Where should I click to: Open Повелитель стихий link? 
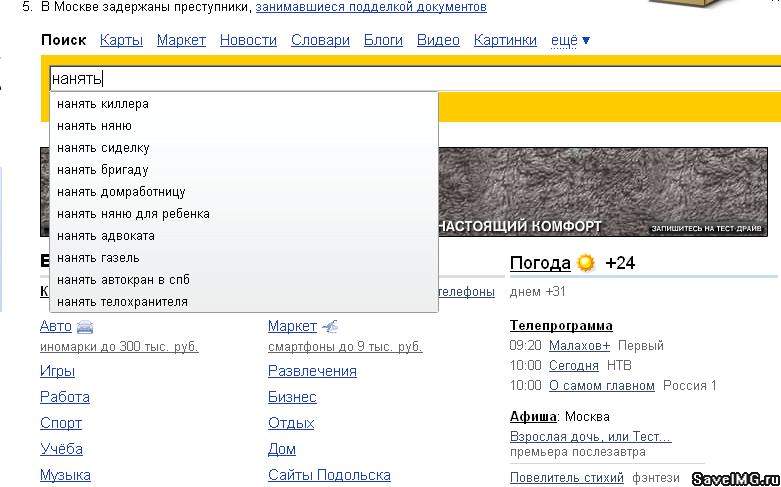pyautogui.click(x=567, y=478)
